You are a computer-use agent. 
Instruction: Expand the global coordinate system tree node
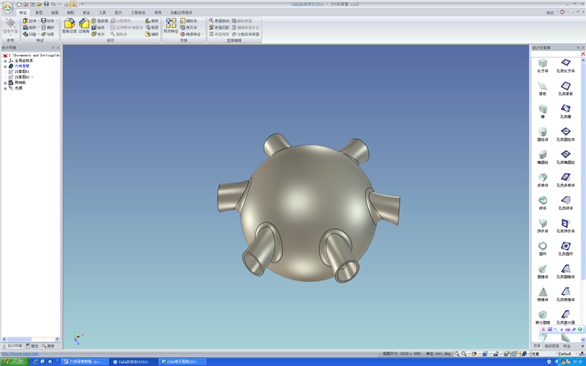[5, 61]
